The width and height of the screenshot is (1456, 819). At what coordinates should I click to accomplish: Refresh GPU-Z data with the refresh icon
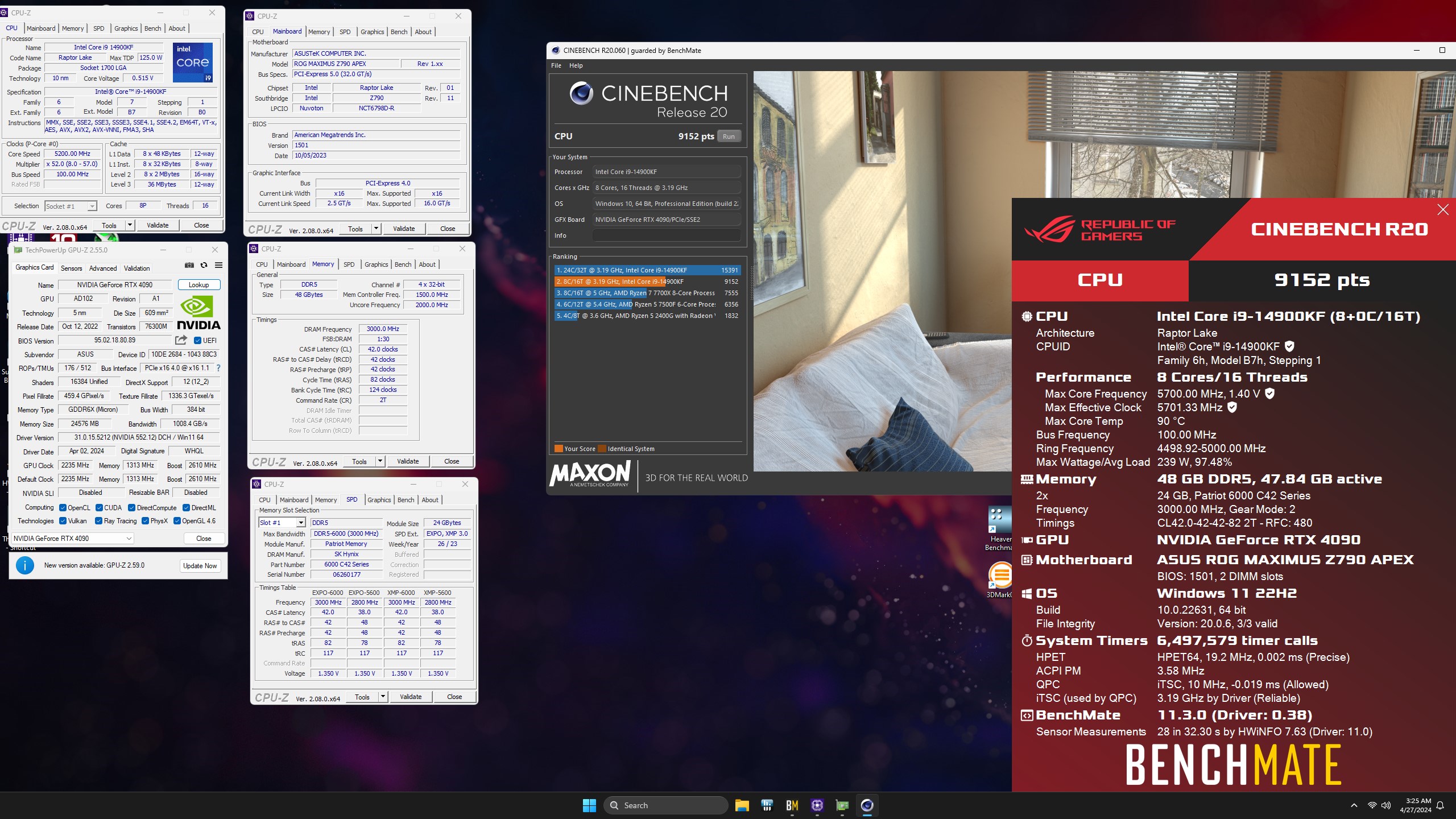pos(204,265)
